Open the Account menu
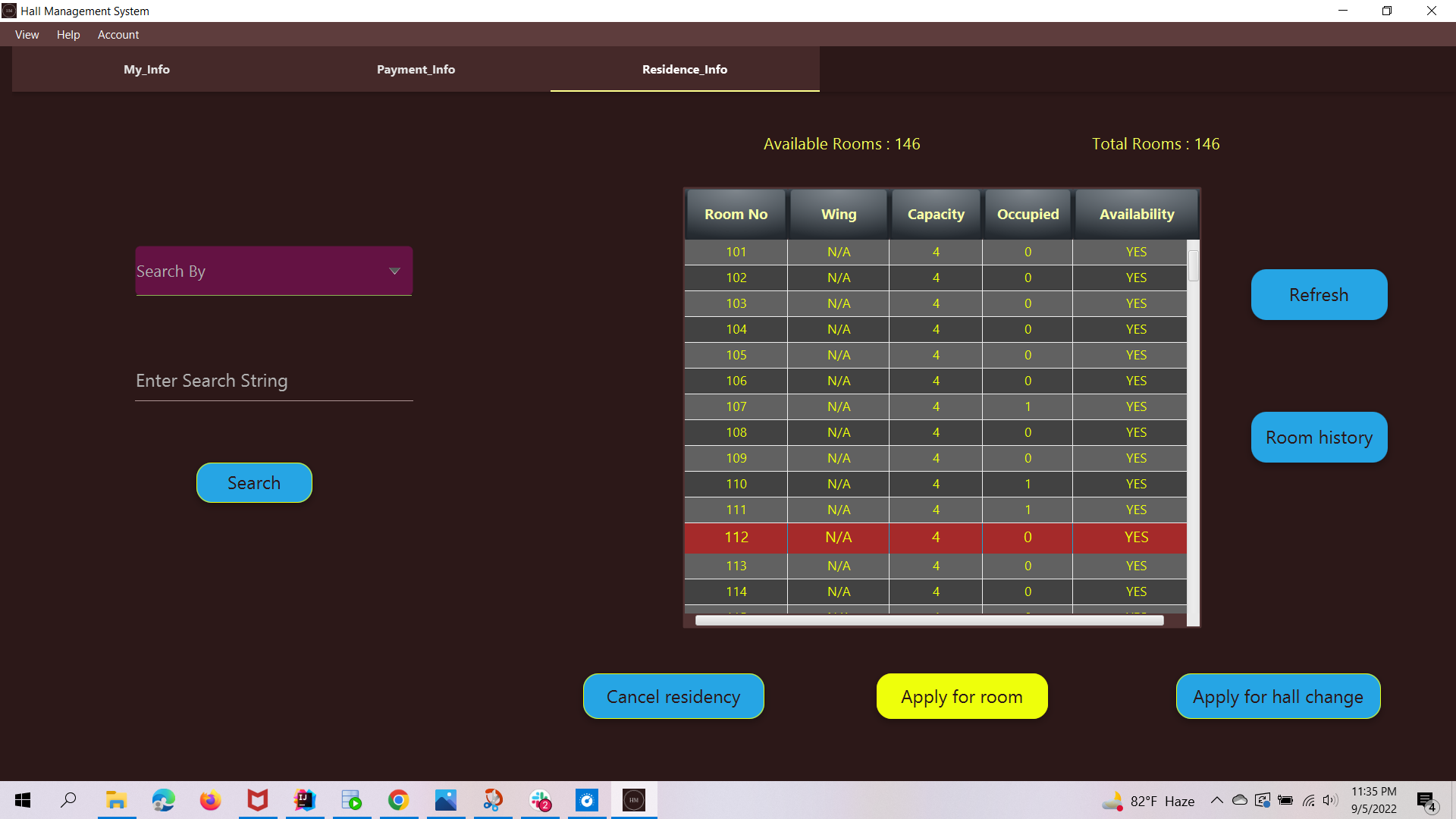The image size is (1456, 819). pos(118,34)
